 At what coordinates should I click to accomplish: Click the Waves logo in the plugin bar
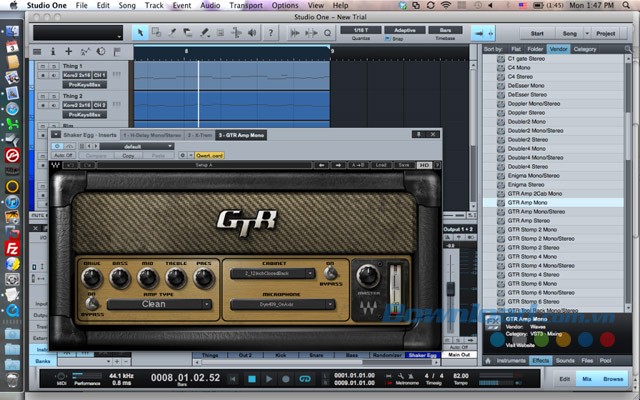pyautogui.click(x=56, y=165)
